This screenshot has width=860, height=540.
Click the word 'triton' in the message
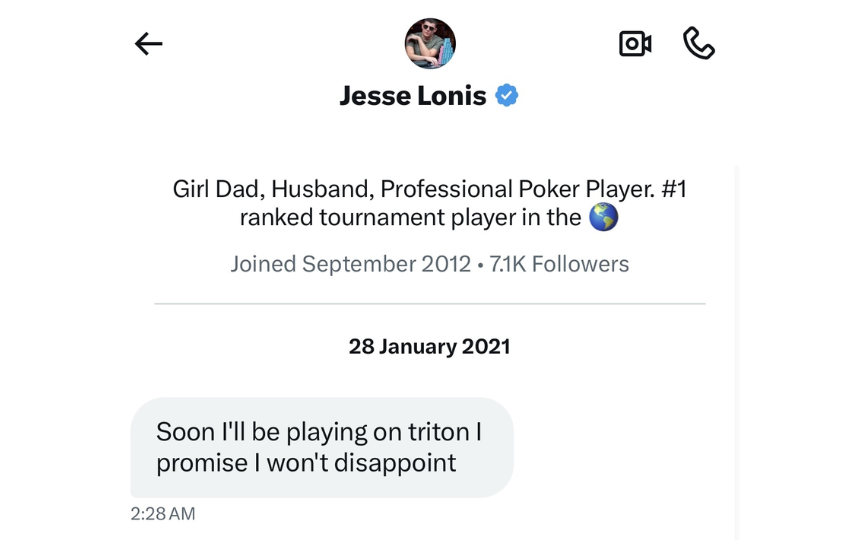coord(438,432)
